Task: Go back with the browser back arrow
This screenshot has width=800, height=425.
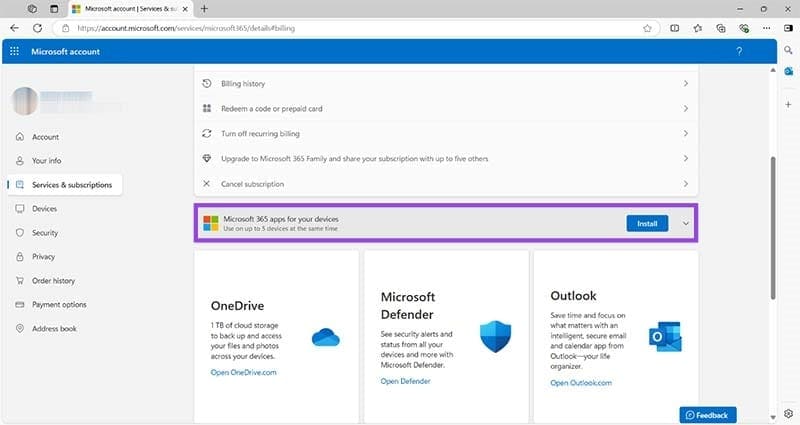Action: [x=14, y=28]
